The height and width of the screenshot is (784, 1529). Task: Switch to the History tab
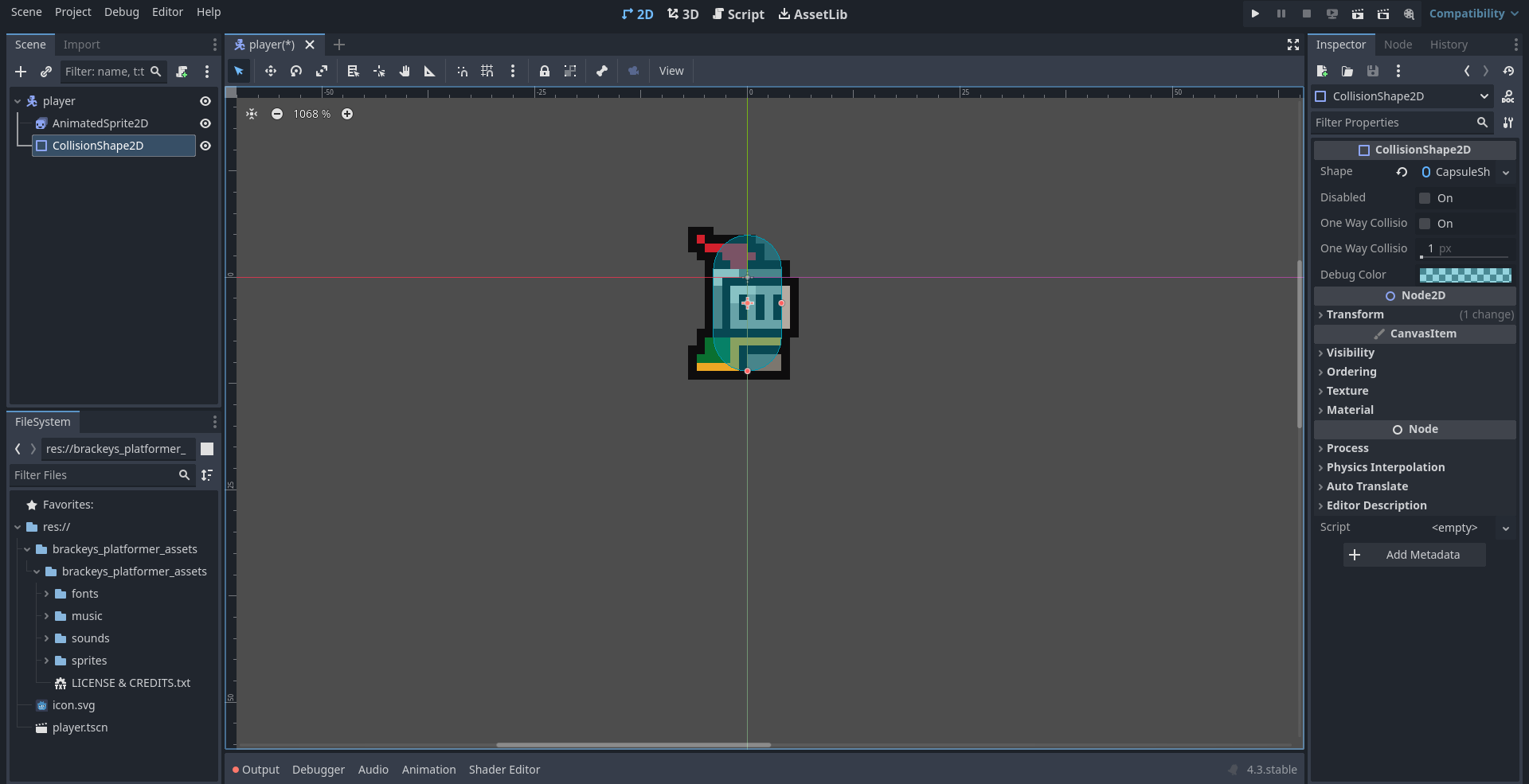click(x=1449, y=45)
